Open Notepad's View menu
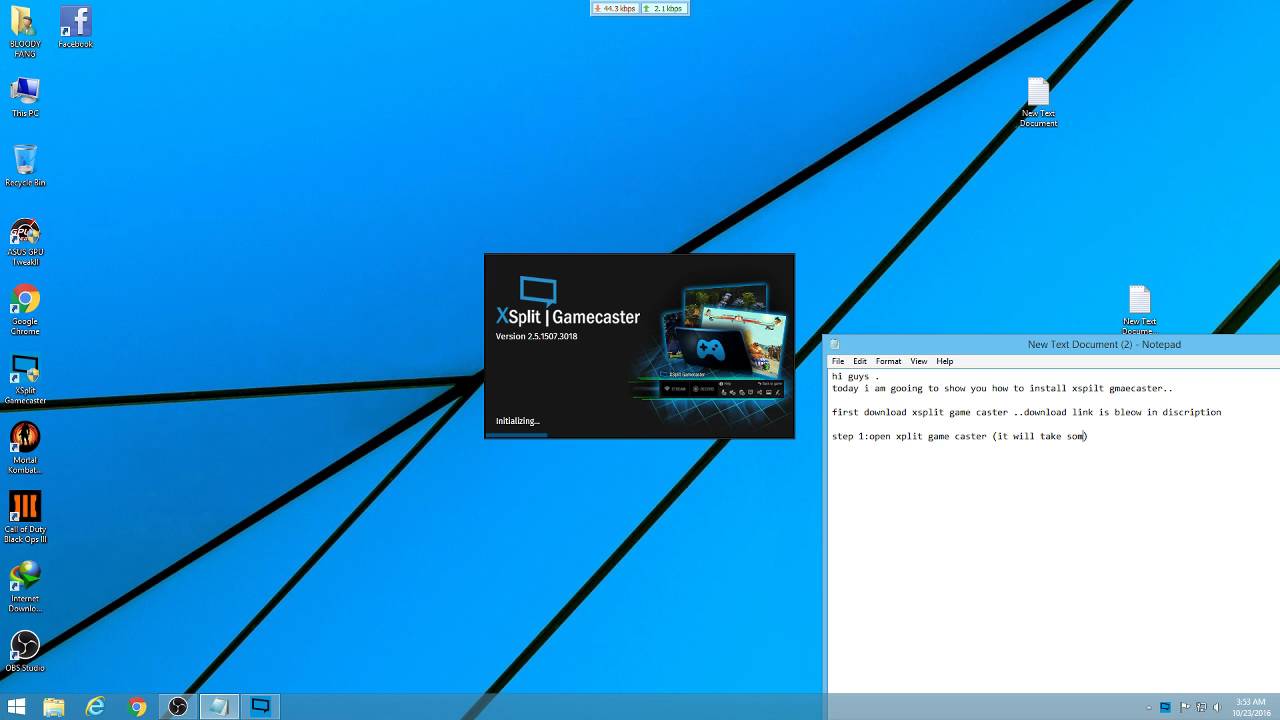Screen dimensions: 1280x720 pos(918,361)
